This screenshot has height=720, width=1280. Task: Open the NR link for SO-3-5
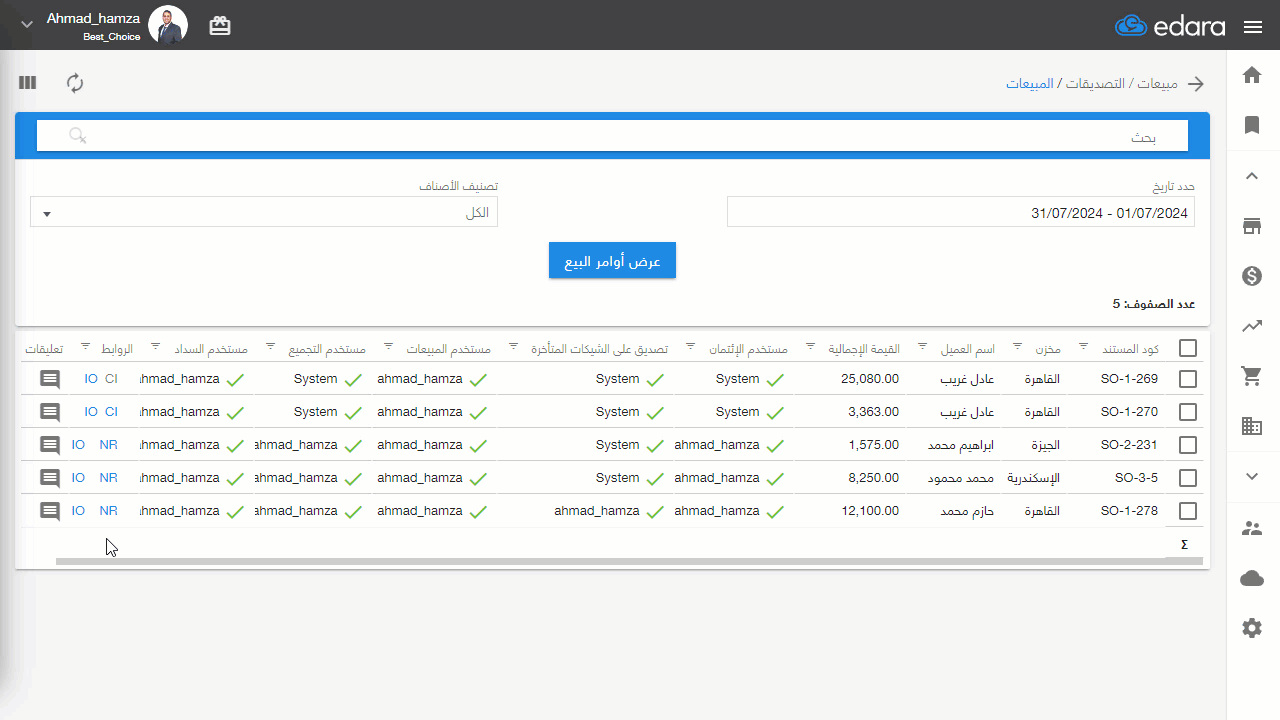point(108,478)
